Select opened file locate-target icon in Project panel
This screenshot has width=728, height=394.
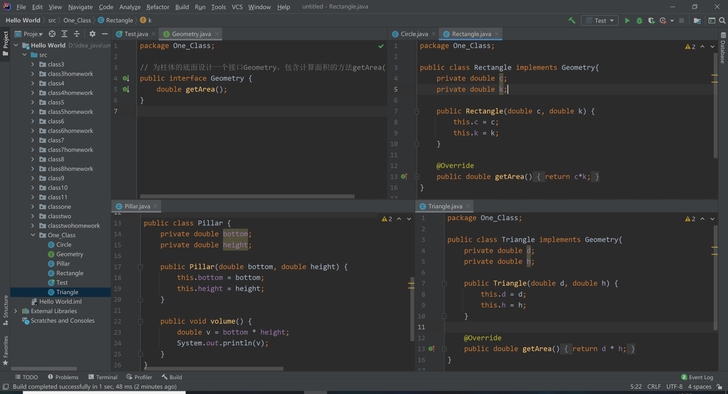pyautogui.click(x=52, y=34)
